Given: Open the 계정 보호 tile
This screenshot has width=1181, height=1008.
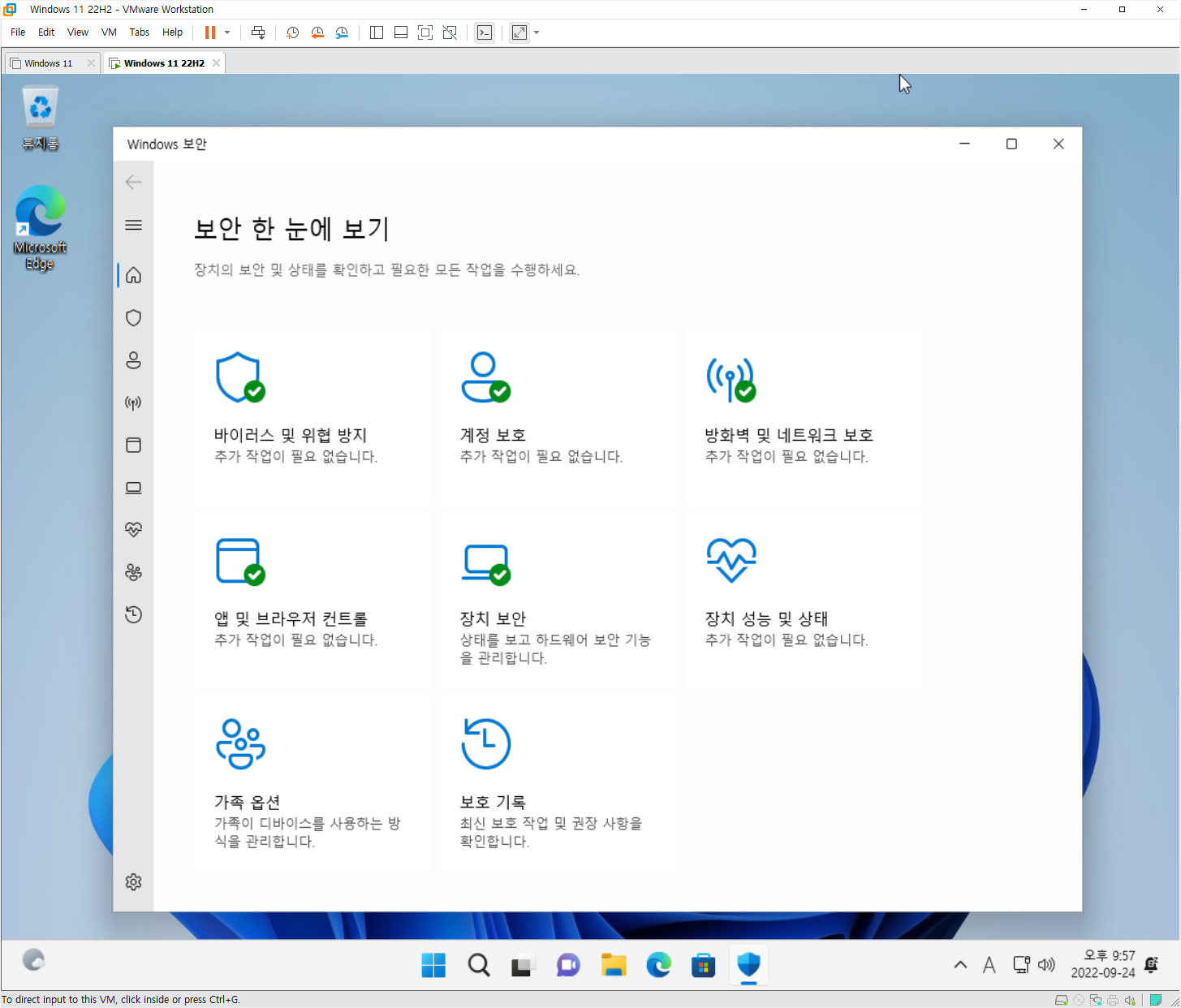Looking at the screenshot, I should pos(559,416).
